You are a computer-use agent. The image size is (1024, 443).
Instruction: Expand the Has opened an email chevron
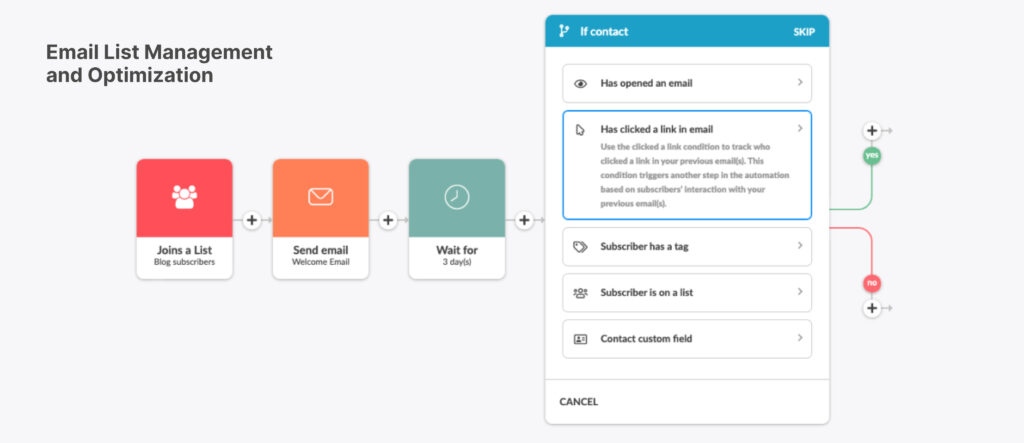800,82
